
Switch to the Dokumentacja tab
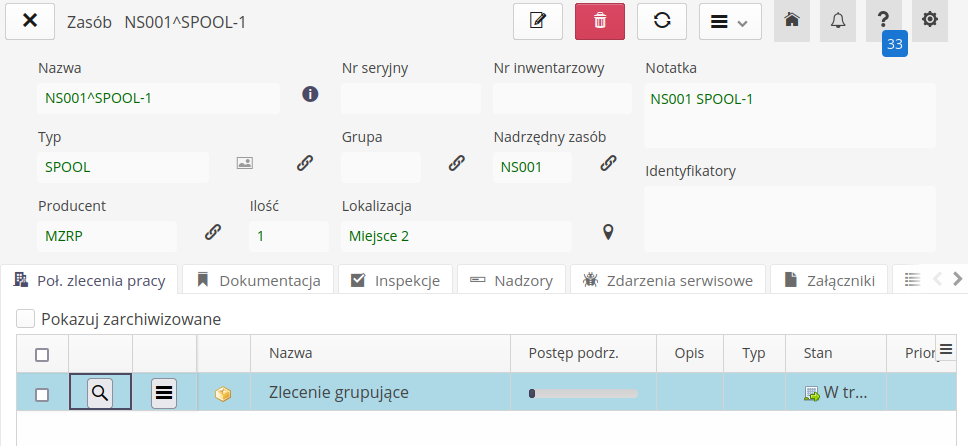pos(259,281)
